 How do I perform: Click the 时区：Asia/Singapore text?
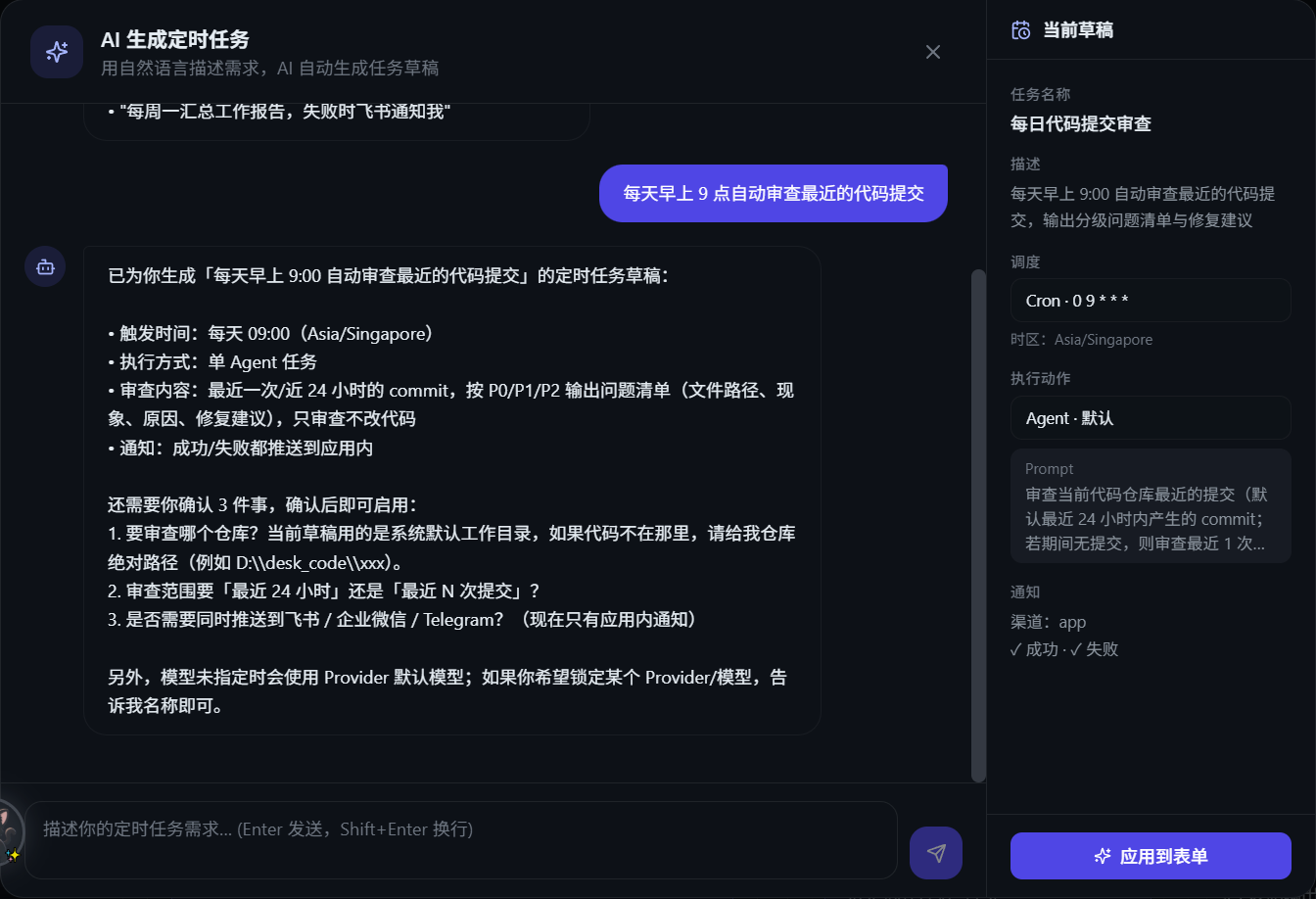coord(1082,340)
